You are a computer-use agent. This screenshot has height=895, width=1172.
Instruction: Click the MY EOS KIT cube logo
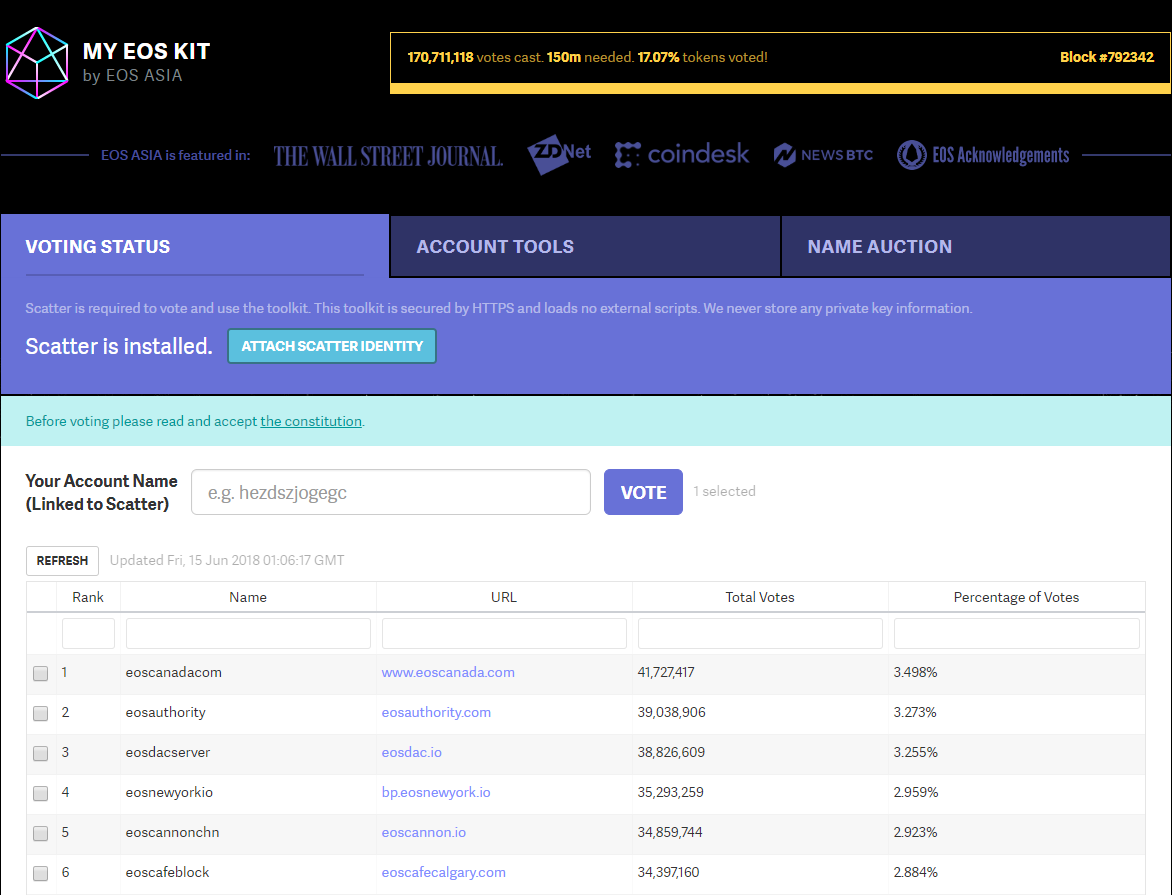click(37, 63)
